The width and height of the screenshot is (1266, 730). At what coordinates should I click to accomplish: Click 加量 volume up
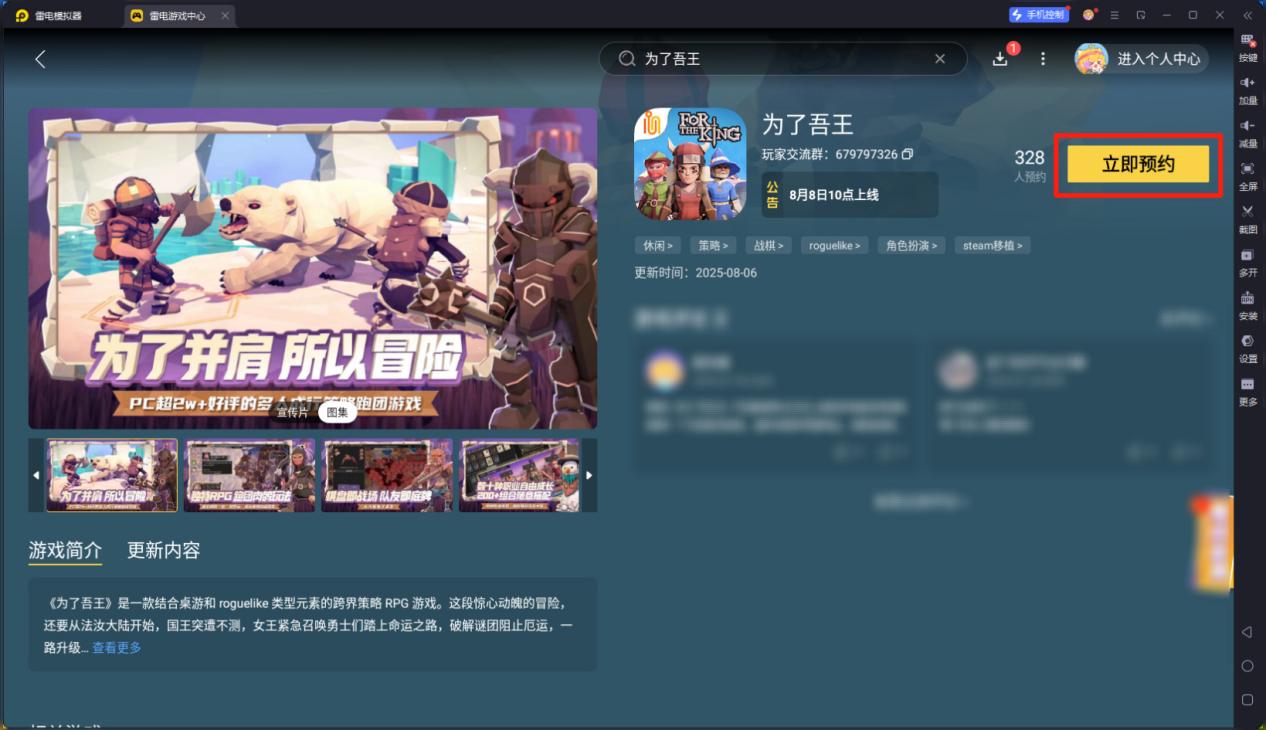1247,90
